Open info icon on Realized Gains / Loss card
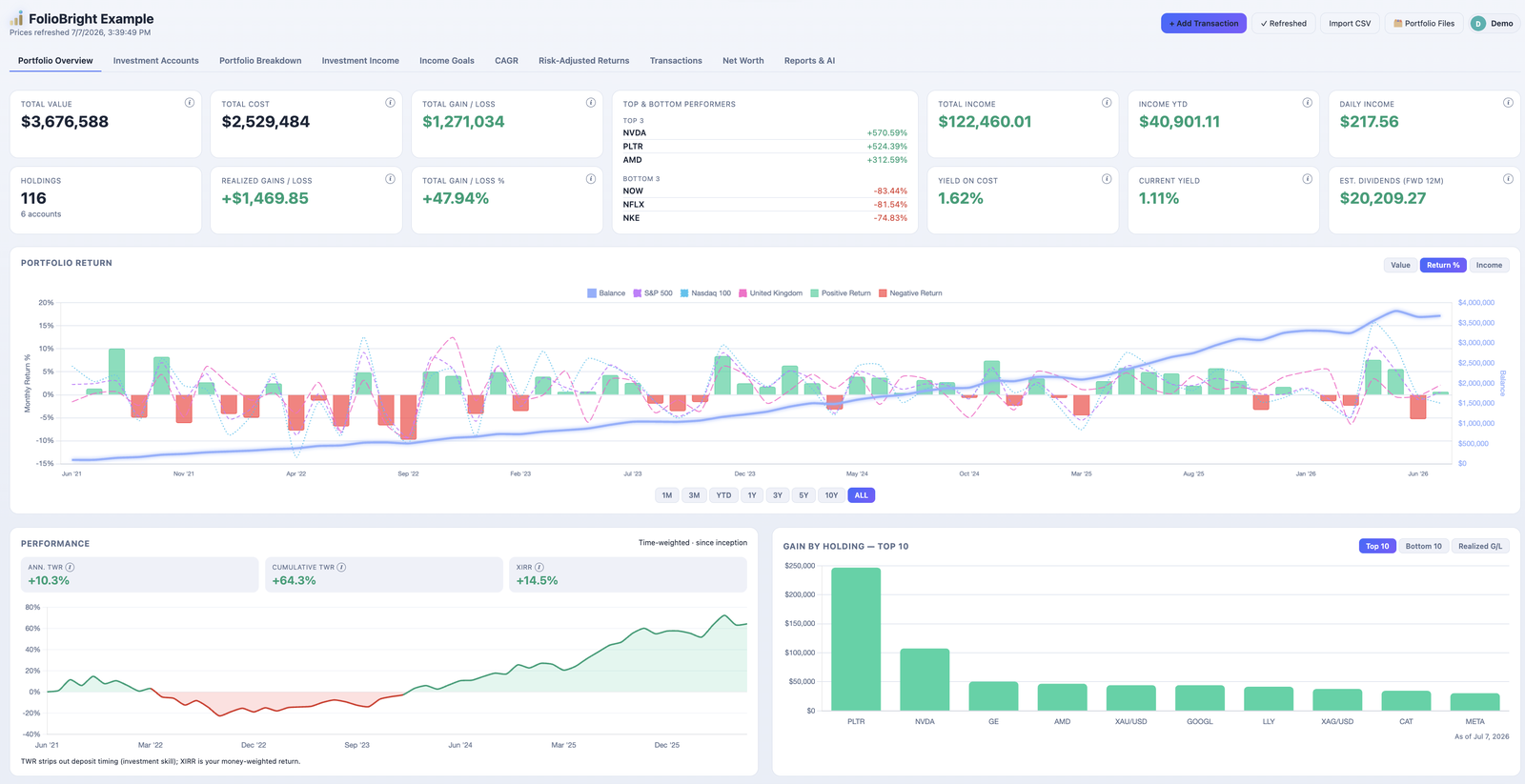 pyautogui.click(x=390, y=179)
